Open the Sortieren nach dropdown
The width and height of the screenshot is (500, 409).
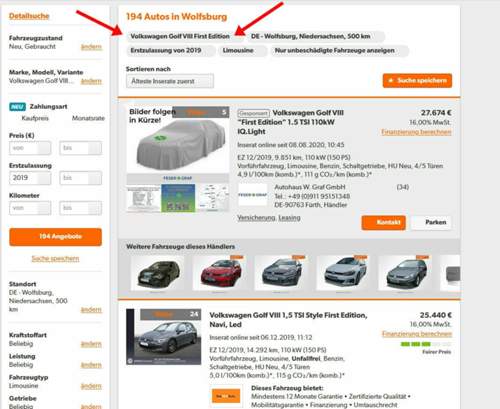(x=170, y=81)
